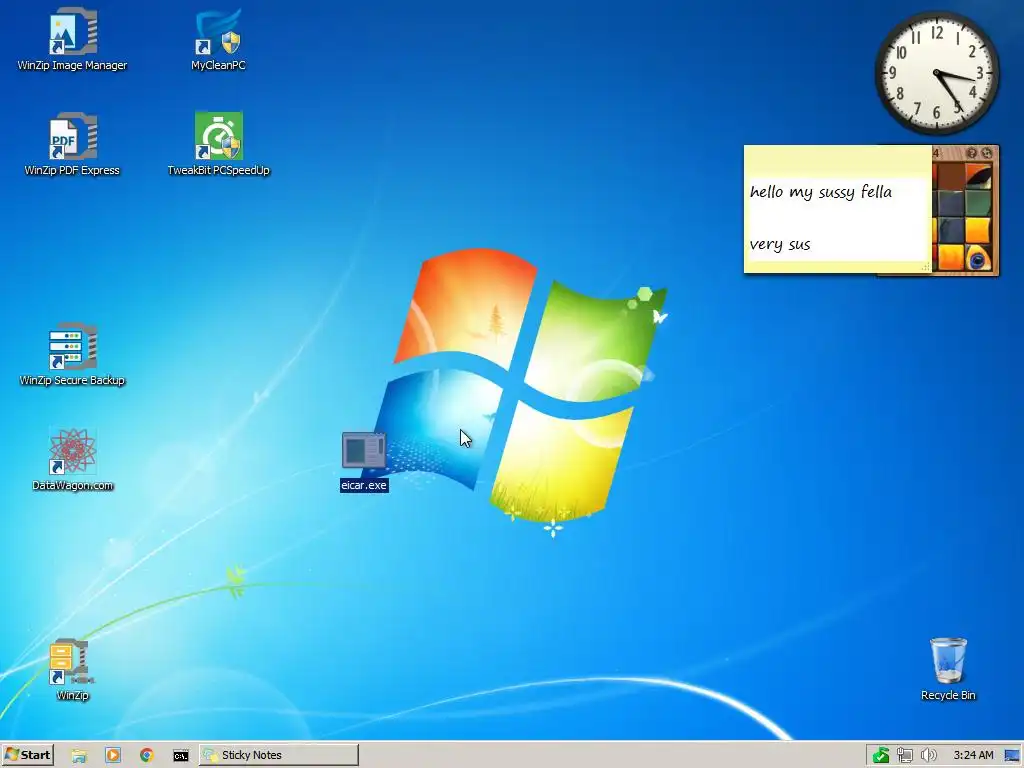Open the network status tray icon
This screenshot has width=1024, height=768.
click(x=904, y=756)
